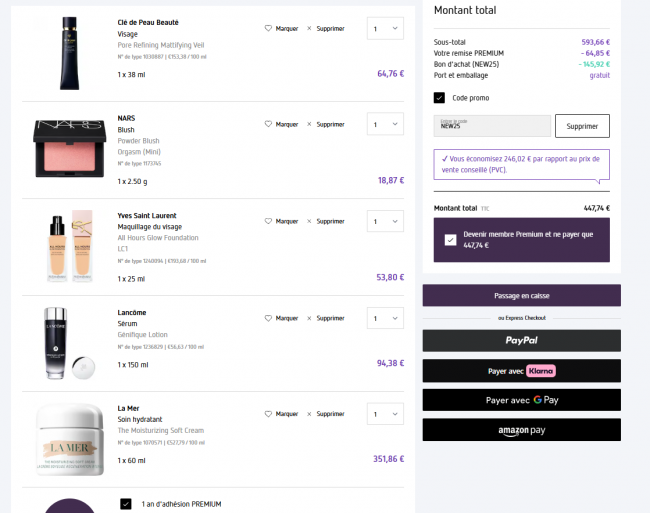Viewport: 650px width, 513px height.
Task: Remove NARS Blush via the X icon
Action: point(309,124)
